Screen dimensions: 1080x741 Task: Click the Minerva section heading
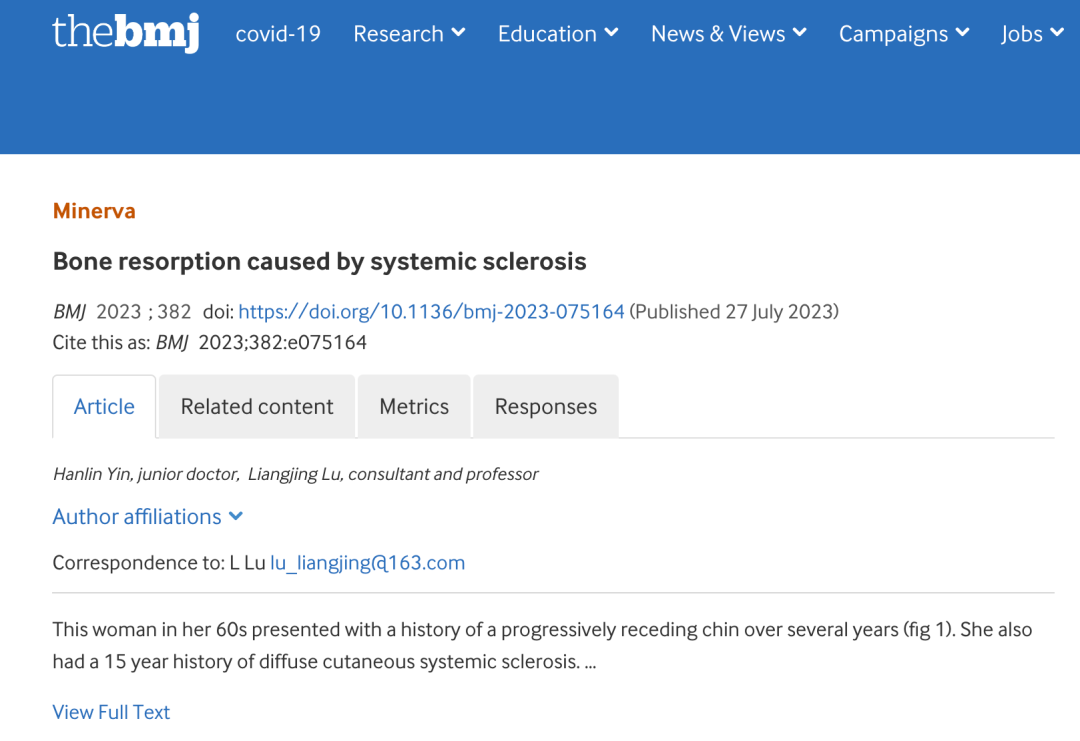[x=94, y=211]
